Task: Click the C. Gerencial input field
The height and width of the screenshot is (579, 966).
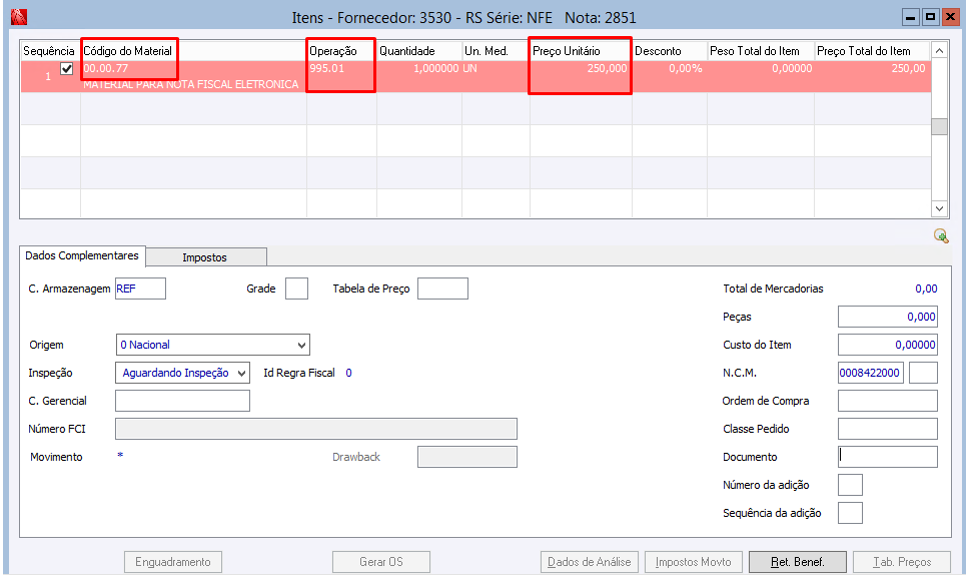Action: coord(182,401)
